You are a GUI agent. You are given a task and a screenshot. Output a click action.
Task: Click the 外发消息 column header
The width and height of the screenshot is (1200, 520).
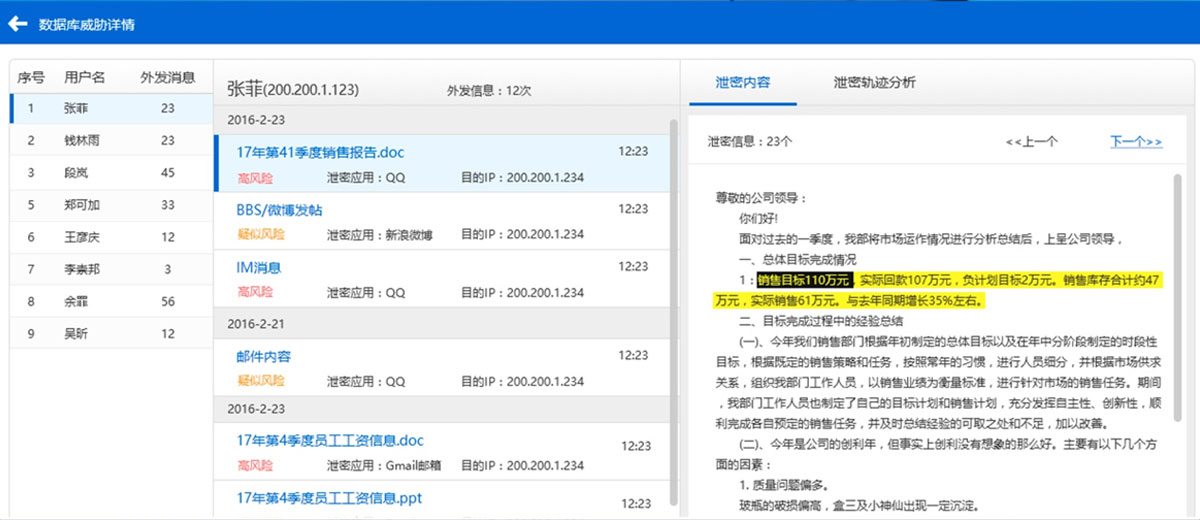click(168, 77)
